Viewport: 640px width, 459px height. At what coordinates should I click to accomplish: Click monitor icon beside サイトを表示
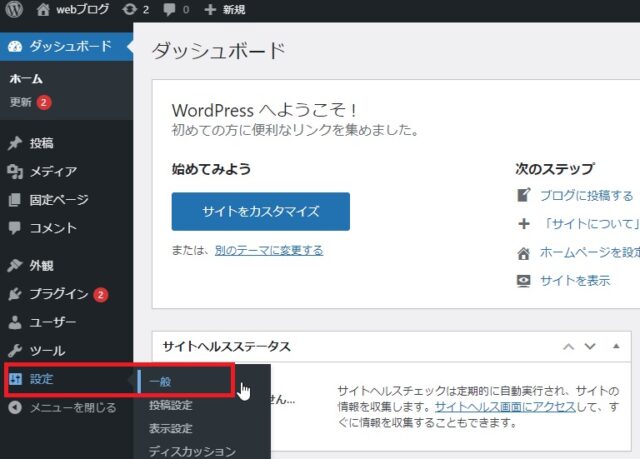click(524, 281)
